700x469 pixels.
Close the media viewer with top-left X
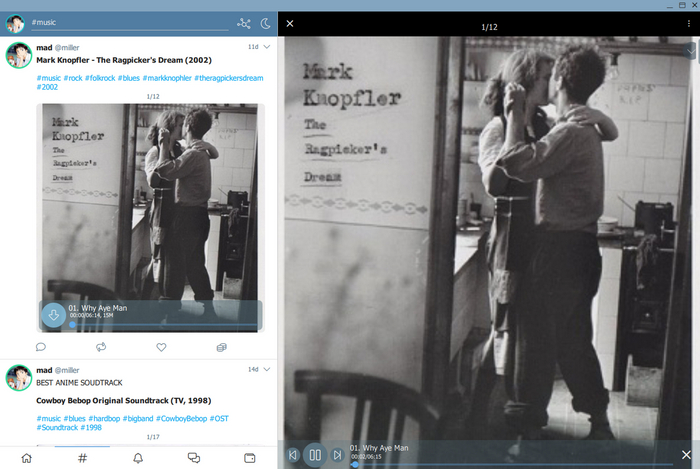(290, 24)
